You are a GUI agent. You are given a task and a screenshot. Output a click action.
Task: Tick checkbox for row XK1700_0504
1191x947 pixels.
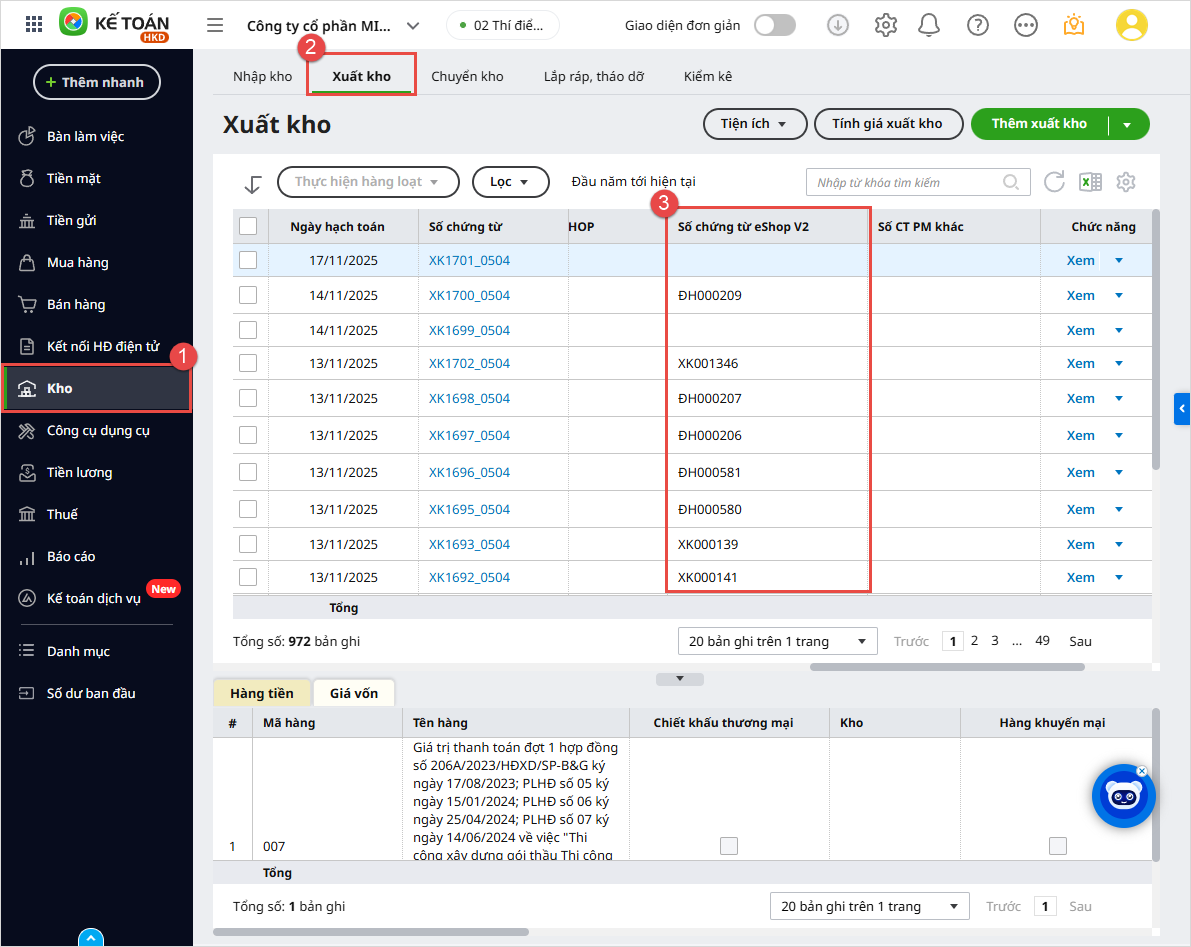point(248,295)
